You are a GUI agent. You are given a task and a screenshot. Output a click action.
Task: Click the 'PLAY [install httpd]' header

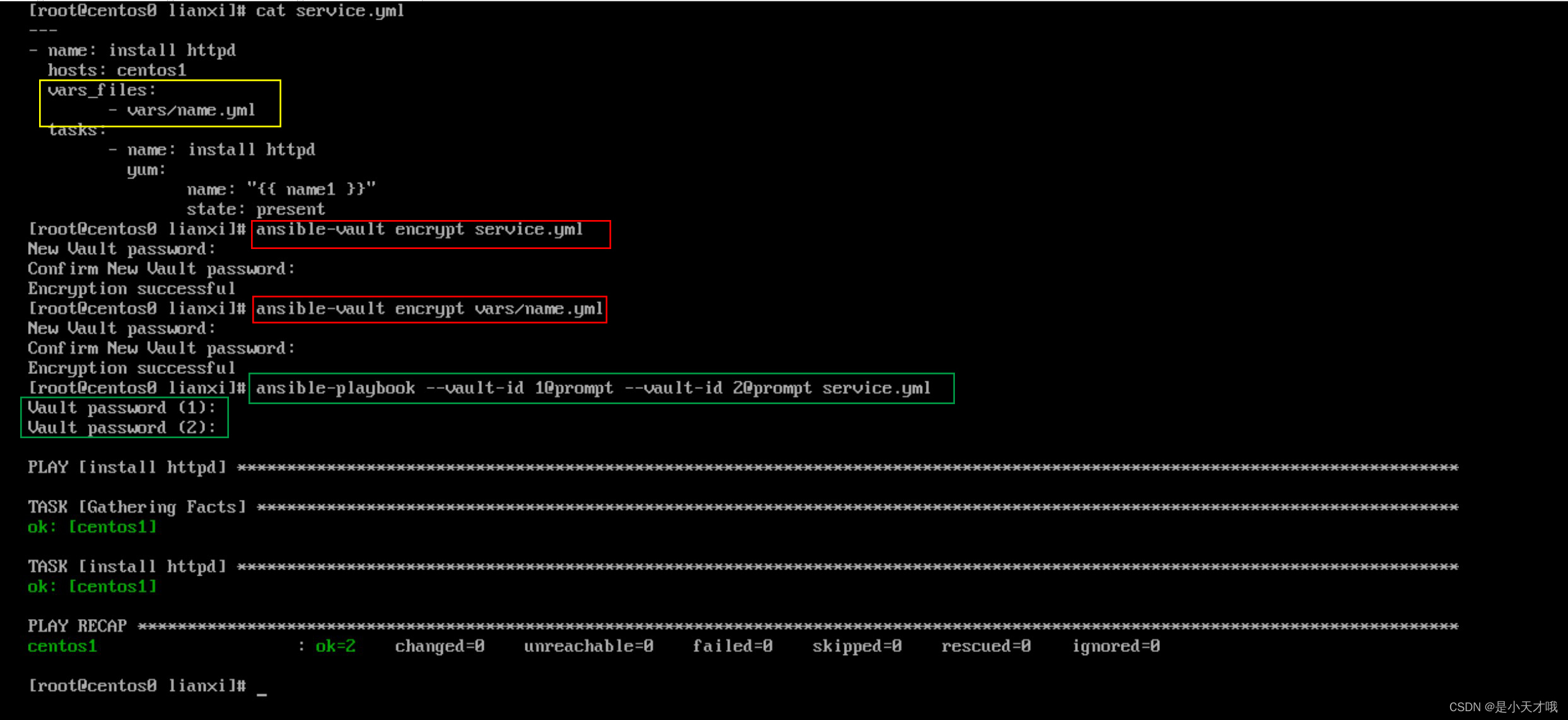pyautogui.click(x=126, y=468)
